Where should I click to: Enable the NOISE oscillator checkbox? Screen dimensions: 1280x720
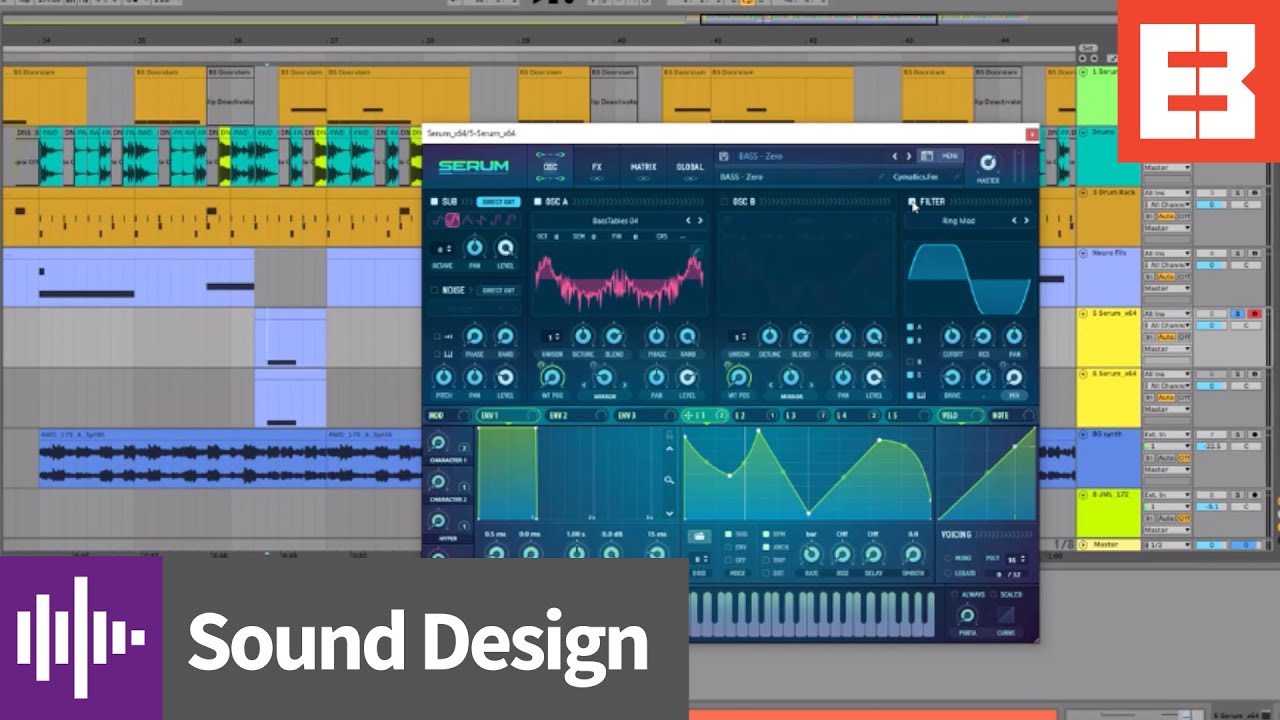(x=434, y=290)
